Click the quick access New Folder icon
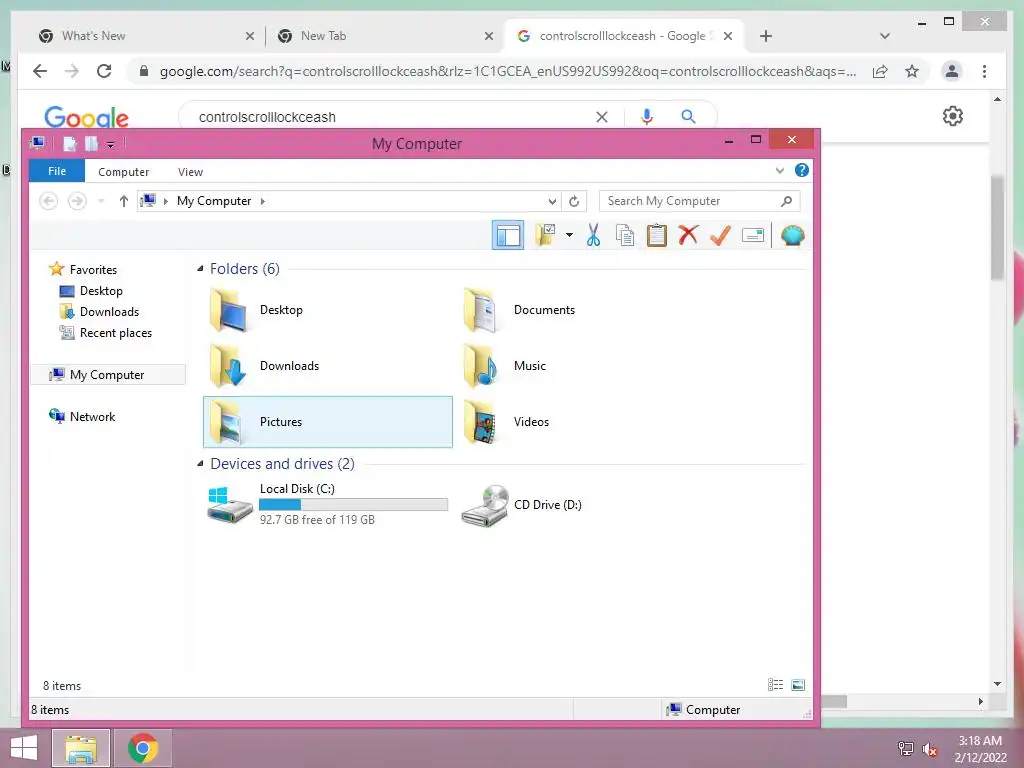 click(x=91, y=144)
